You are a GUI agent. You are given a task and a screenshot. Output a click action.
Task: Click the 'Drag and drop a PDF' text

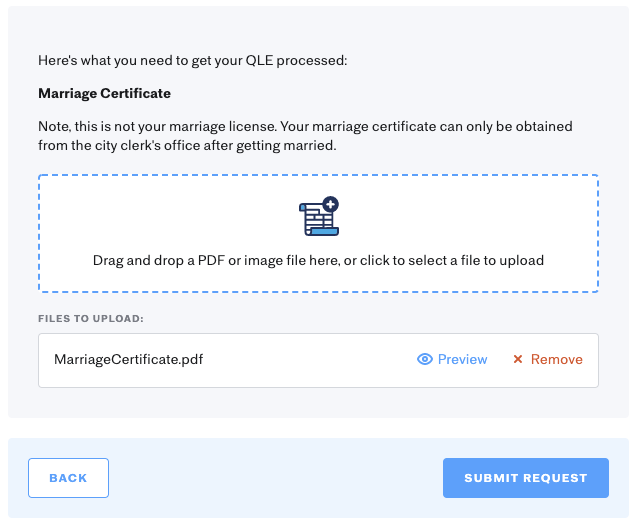pos(200,261)
